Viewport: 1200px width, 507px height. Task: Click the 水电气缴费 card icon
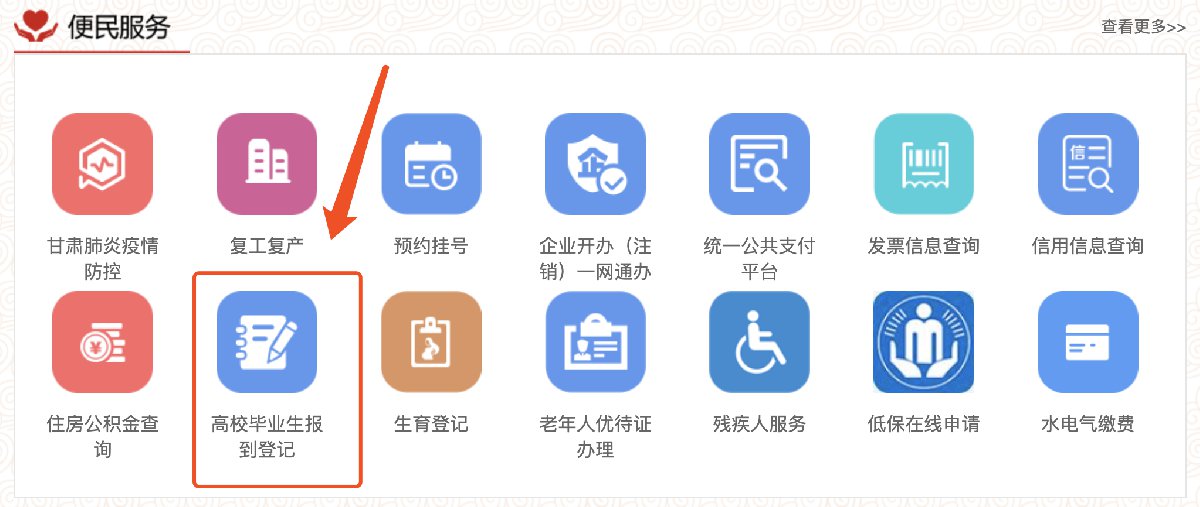[1088, 342]
